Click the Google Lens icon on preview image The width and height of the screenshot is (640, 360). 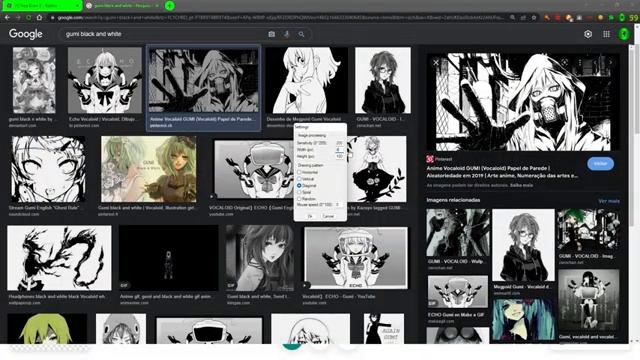[x=564, y=62]
